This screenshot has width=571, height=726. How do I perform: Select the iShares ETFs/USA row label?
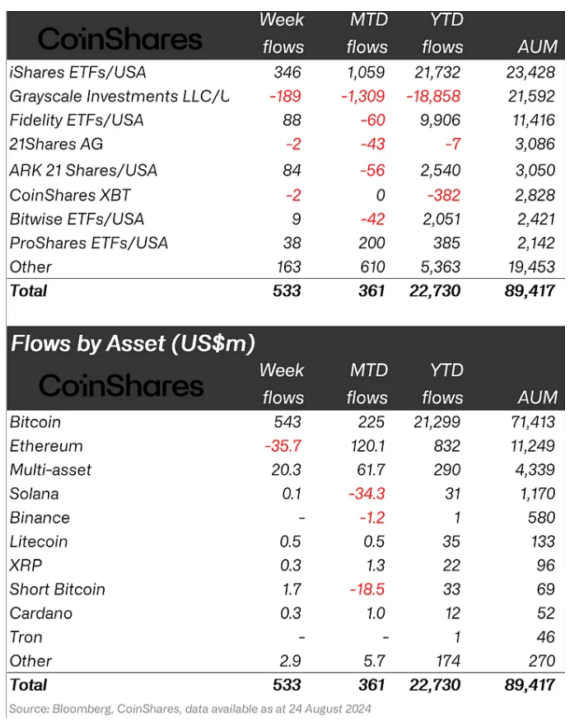[x=78, y=73]
